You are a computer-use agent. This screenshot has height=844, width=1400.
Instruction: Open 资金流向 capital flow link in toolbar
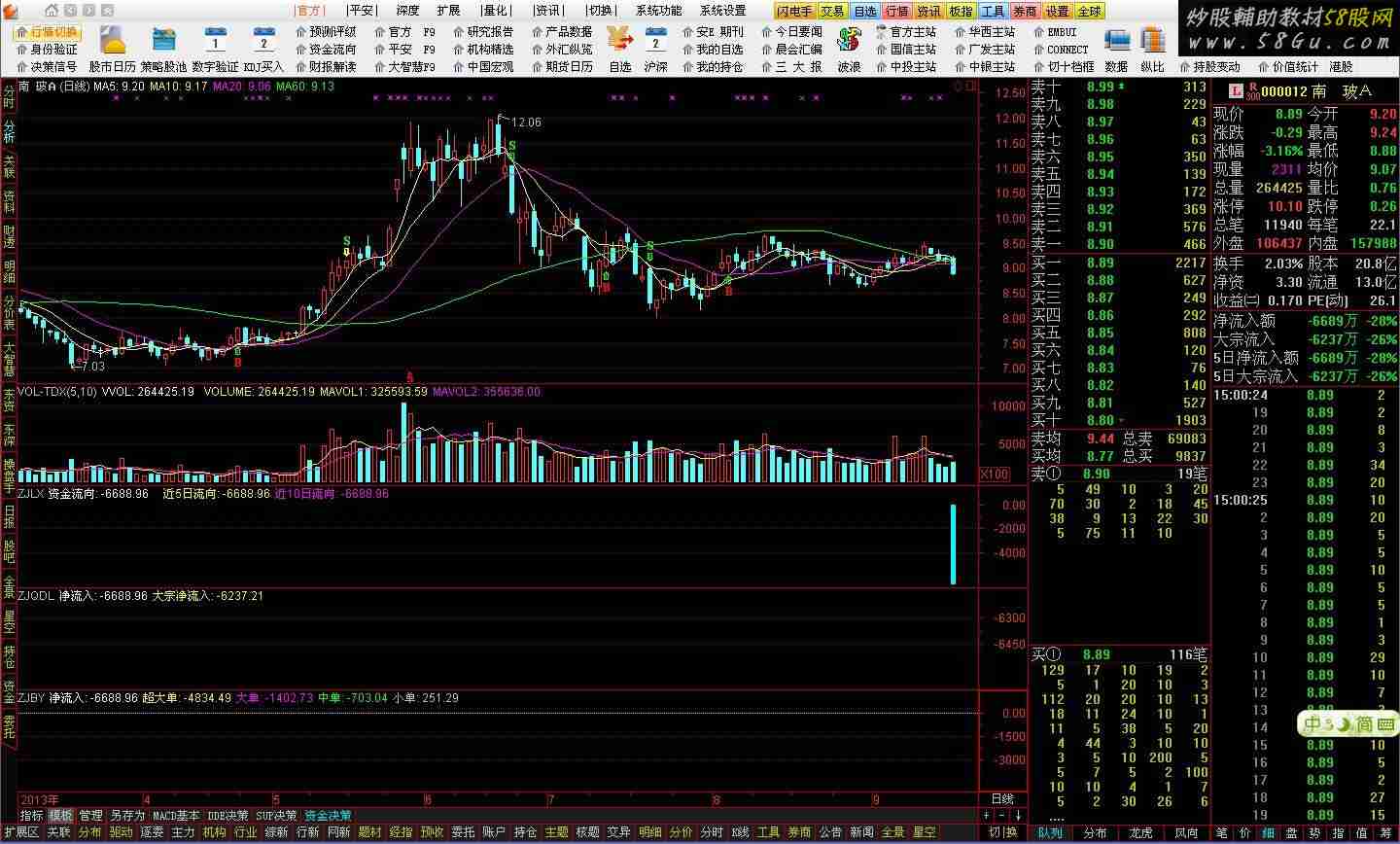(x=326, y=50)
